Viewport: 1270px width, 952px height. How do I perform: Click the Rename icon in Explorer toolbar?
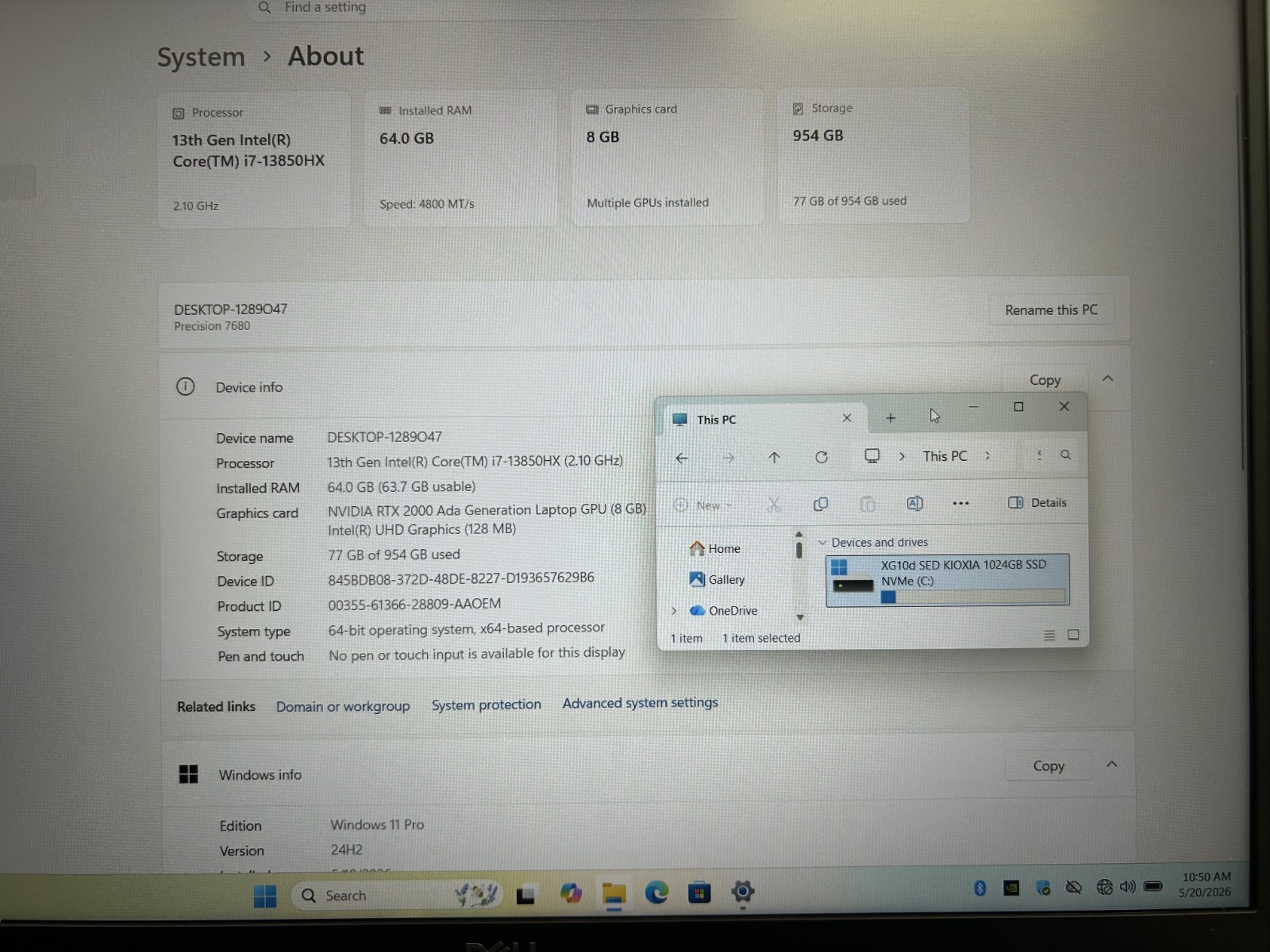coord(914,503)
